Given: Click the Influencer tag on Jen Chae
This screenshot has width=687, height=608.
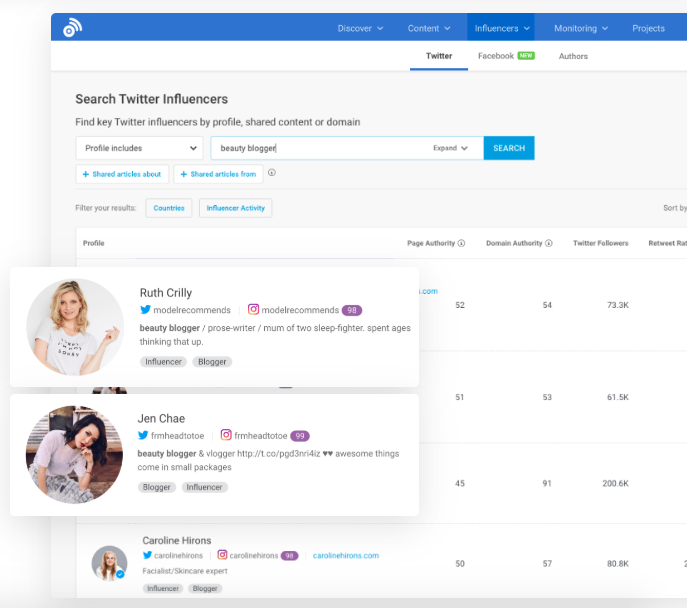Looking at the screenshot, I should pyautogui.click(x=204, y=487).
